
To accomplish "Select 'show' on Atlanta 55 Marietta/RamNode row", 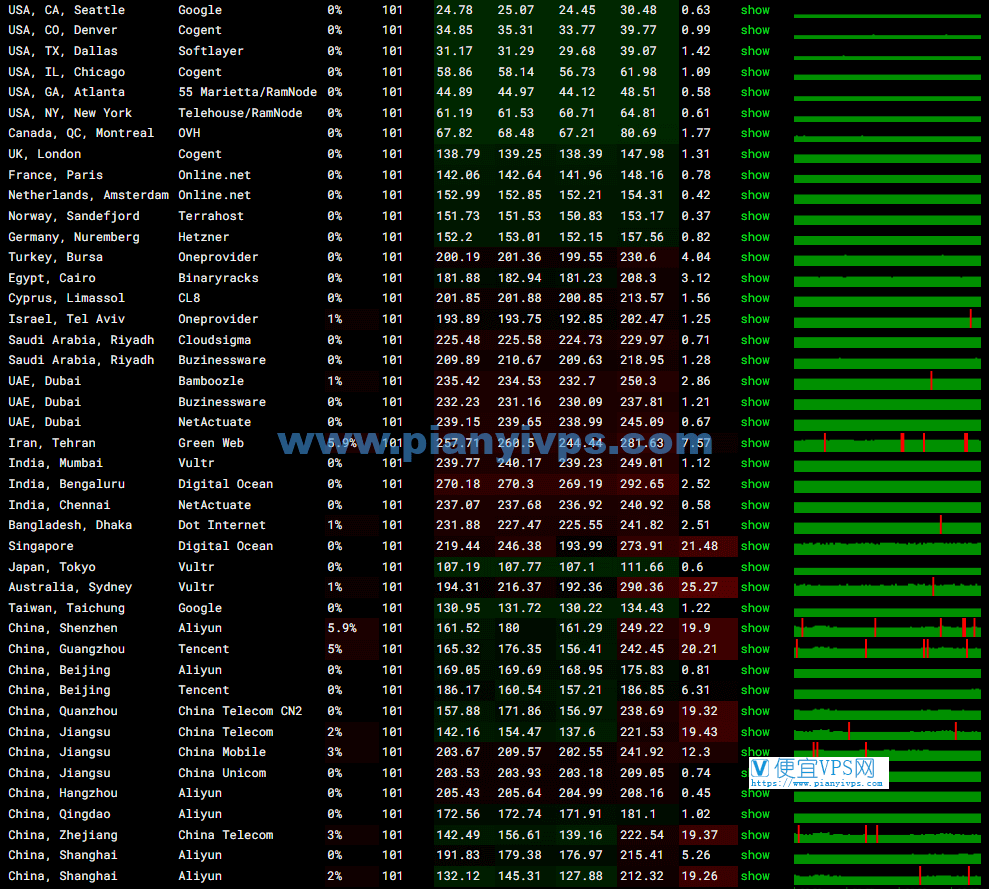I will (755, 92).
